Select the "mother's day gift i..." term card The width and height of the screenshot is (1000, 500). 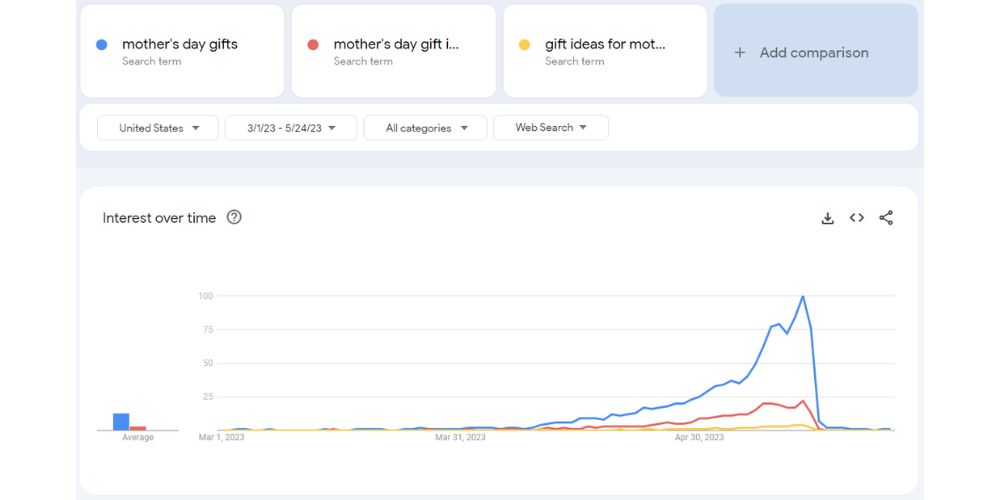[x=396, y=44]
